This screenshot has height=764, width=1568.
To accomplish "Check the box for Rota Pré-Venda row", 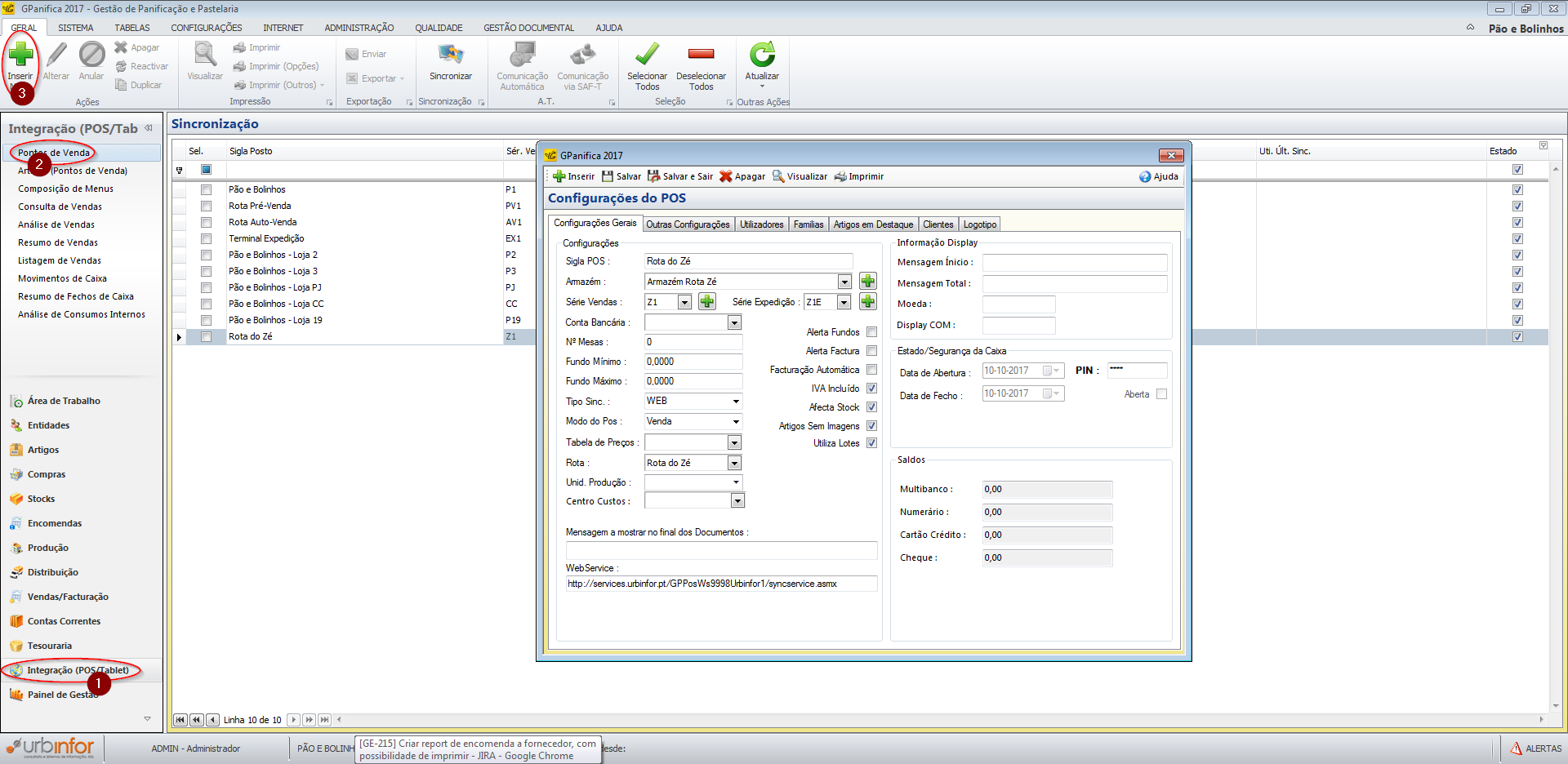I will click(x=207, y=206).
